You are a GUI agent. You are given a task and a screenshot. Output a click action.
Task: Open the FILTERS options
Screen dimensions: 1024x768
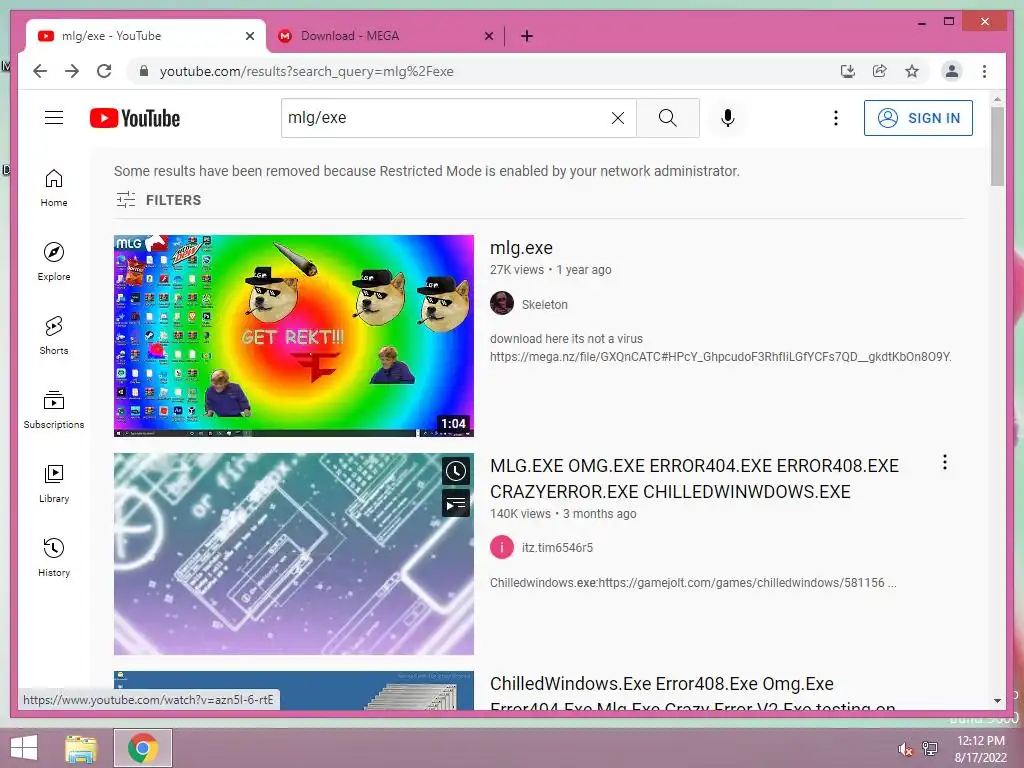tap(159, 200)
